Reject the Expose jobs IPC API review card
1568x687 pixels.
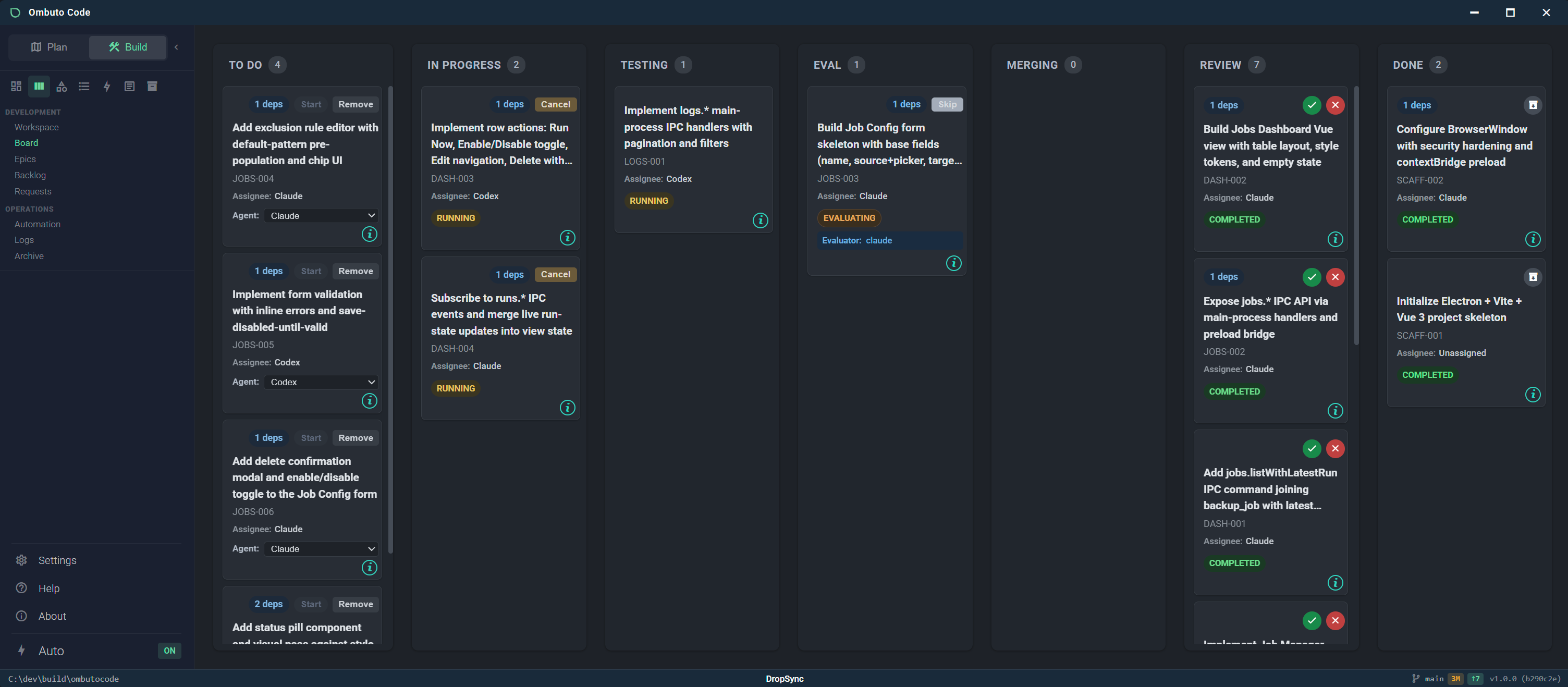(1336, 277)
